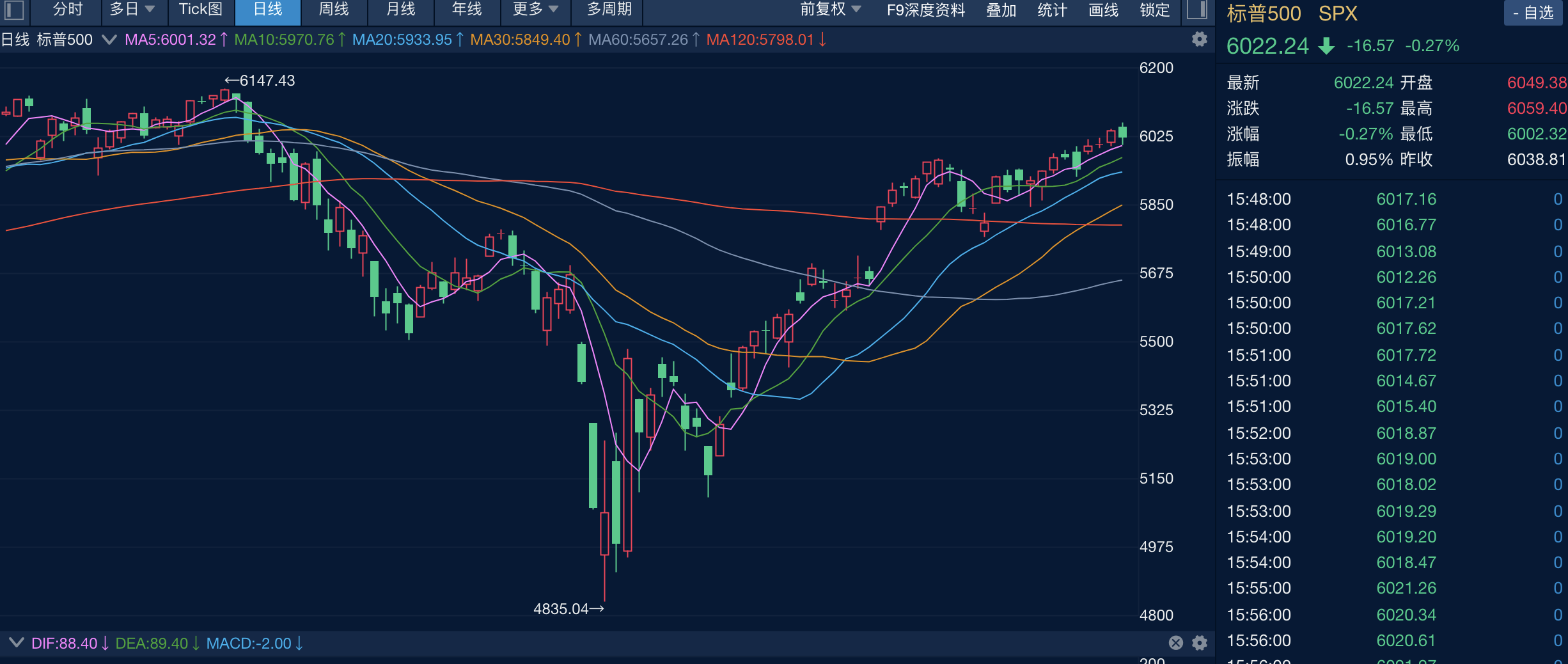Switch to the 分时 intraday tab

[68, 10]
